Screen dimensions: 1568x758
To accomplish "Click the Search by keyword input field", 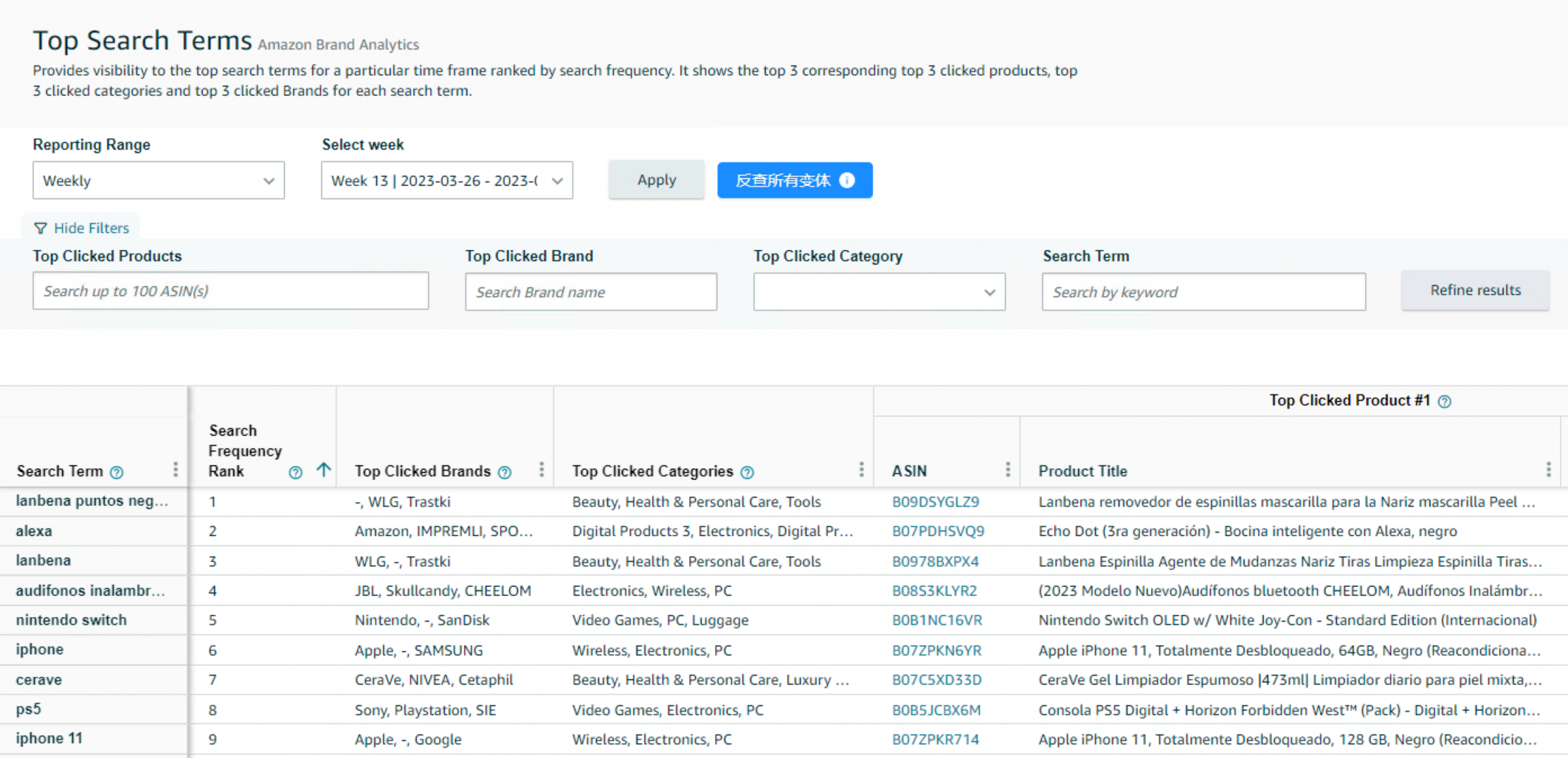I will [x=1203, y=292].
